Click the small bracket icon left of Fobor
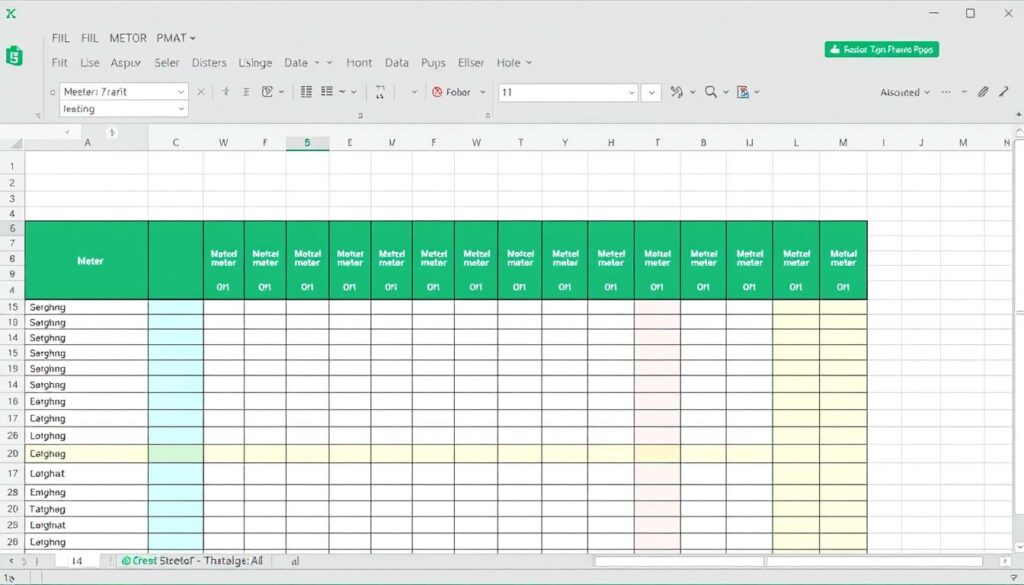This screenshot has height=585, width=1024. (380, 92)
